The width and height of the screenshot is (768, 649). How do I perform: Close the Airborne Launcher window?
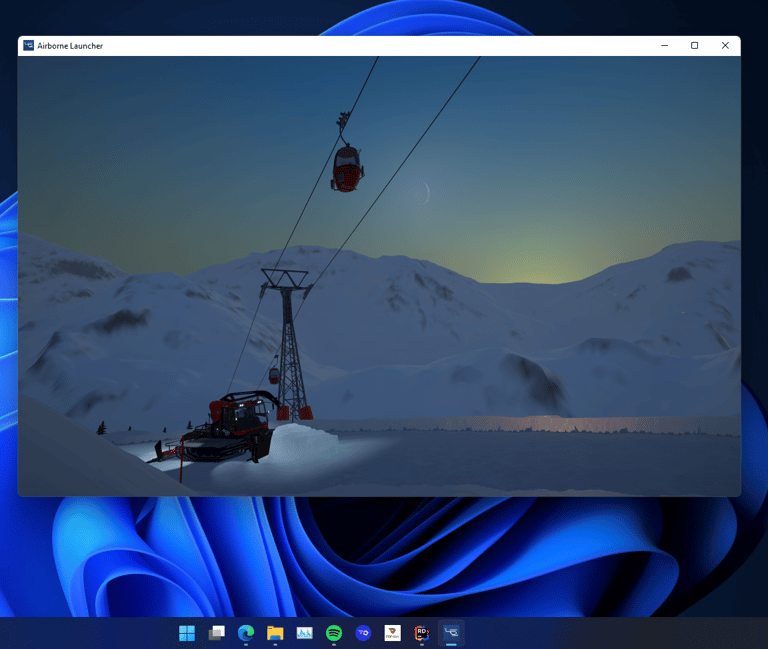pyautogui.click(x=725, y=46)
